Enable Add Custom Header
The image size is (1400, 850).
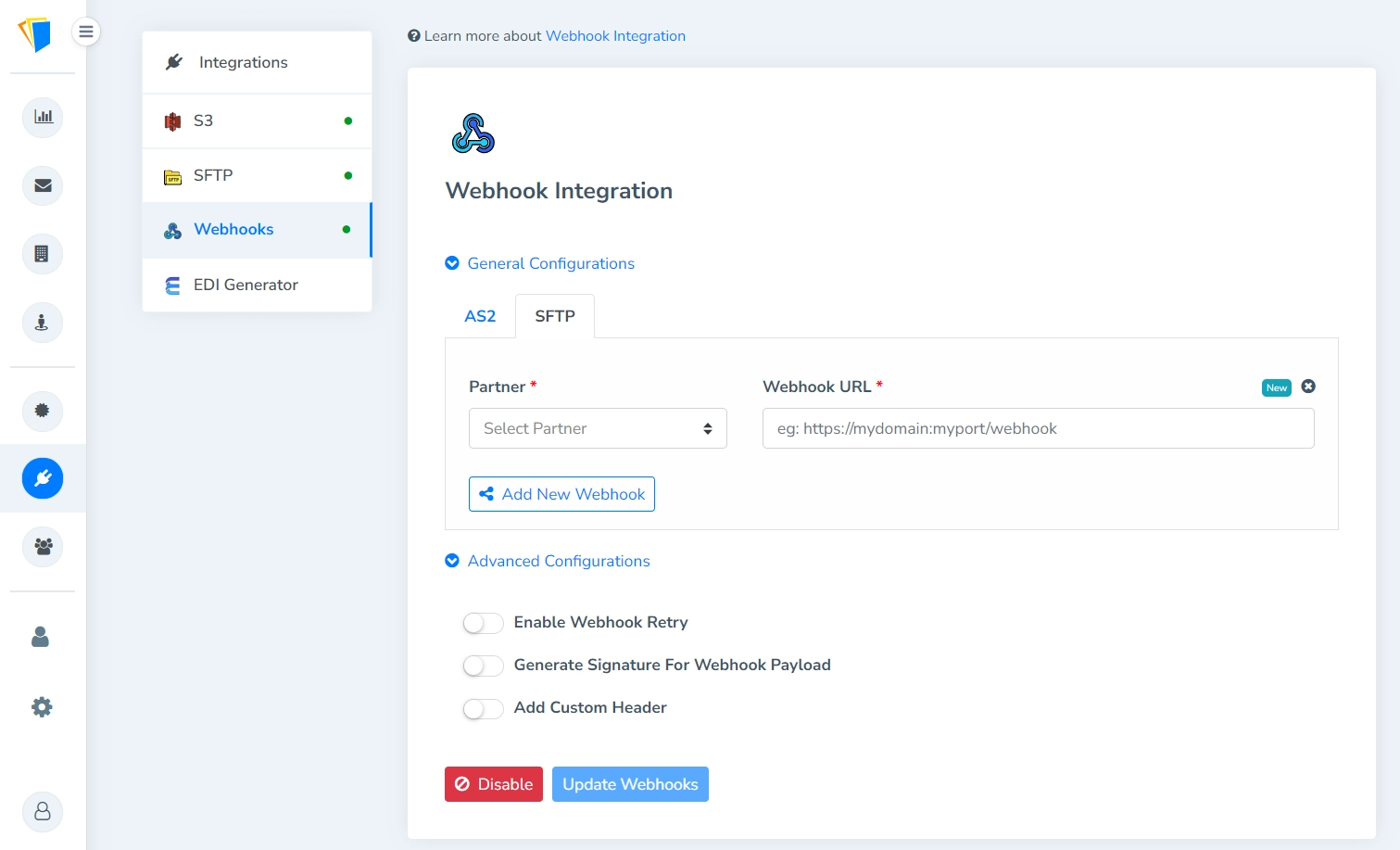coord(483,708)
